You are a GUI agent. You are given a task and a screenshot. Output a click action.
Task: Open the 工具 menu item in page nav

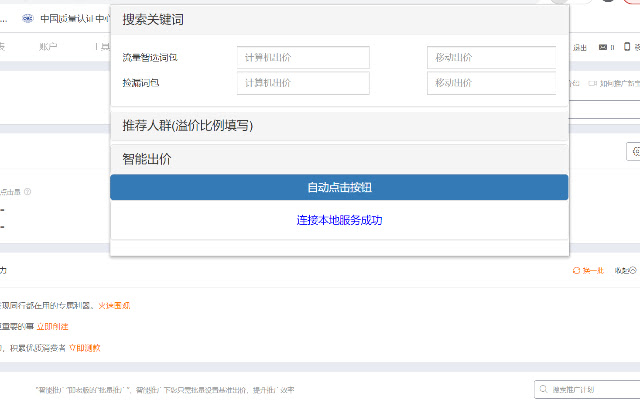[103, 47]
